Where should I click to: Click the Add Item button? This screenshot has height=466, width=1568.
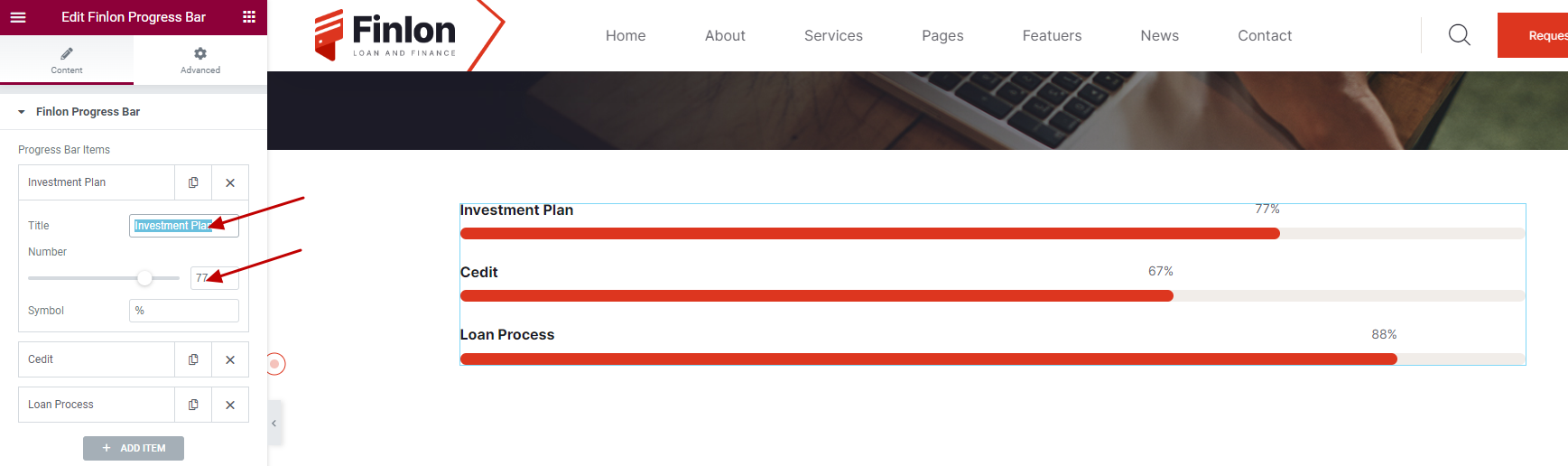click(134, 448)
